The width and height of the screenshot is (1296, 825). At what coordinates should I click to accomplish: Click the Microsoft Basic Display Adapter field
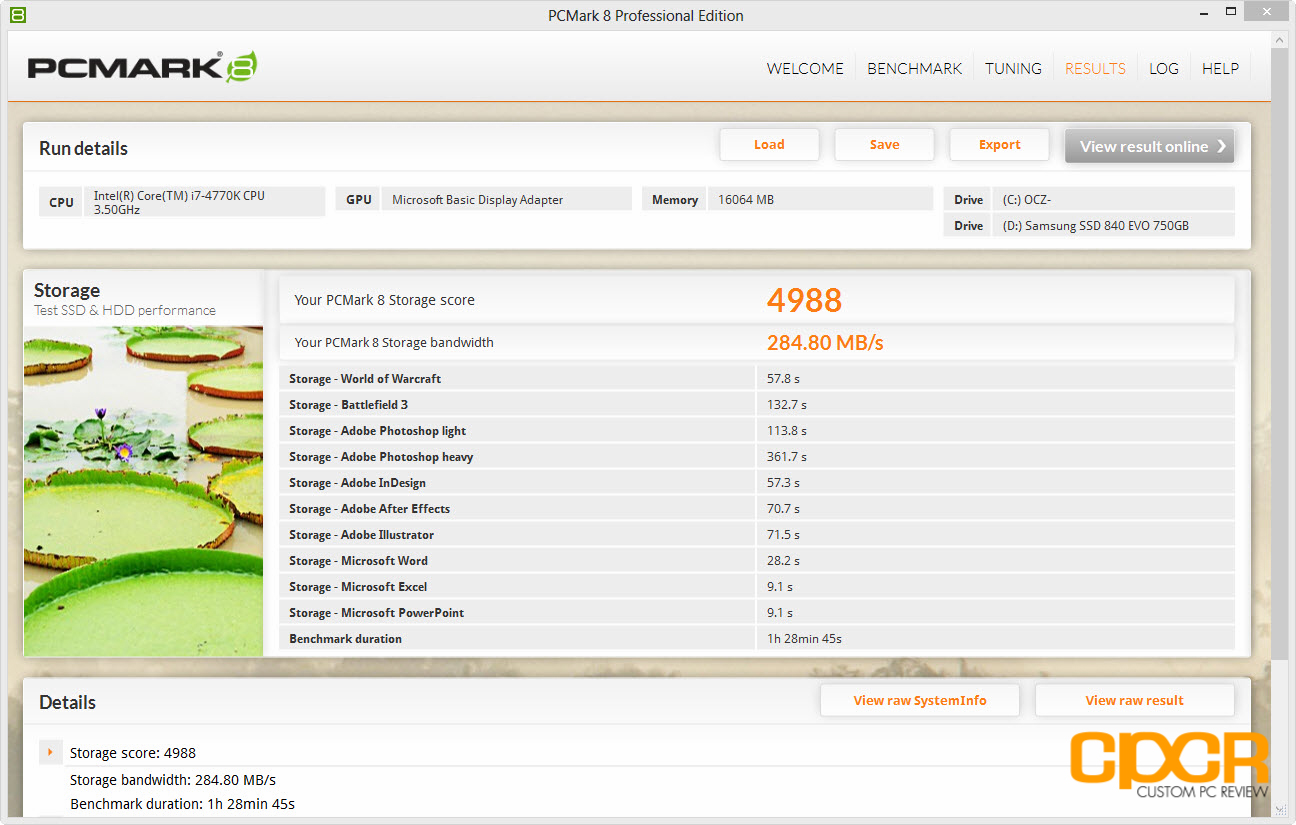tap(506, 200)
